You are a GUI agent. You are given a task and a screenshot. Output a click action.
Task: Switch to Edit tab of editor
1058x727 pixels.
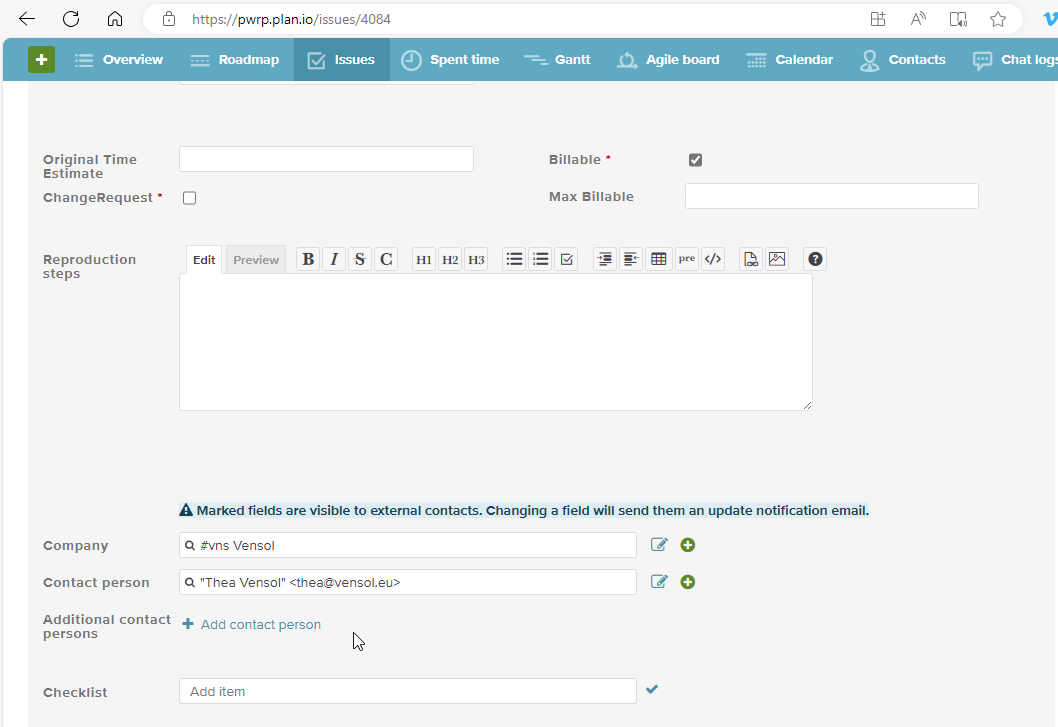pyautogui.click(x=204, y=260)
